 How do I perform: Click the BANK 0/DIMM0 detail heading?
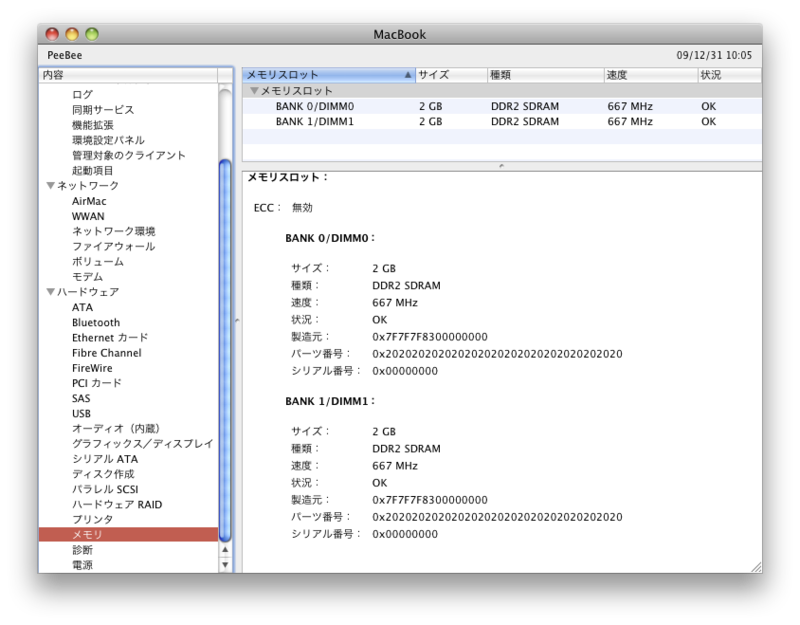[330, 238]
